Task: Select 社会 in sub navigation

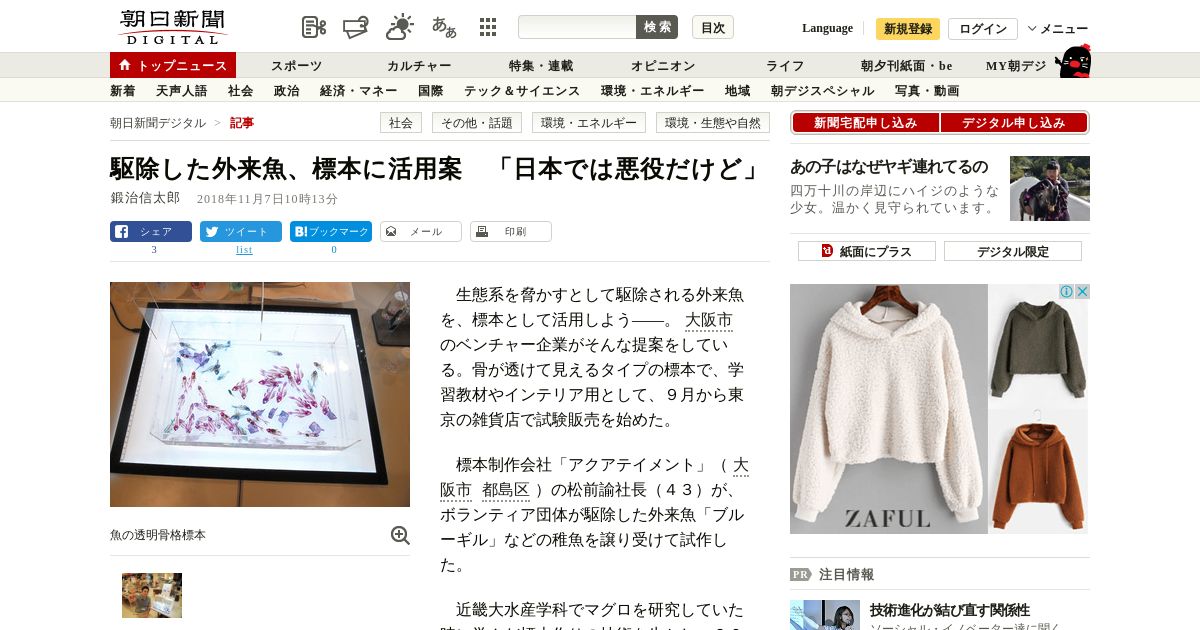Action: point(241,91)
